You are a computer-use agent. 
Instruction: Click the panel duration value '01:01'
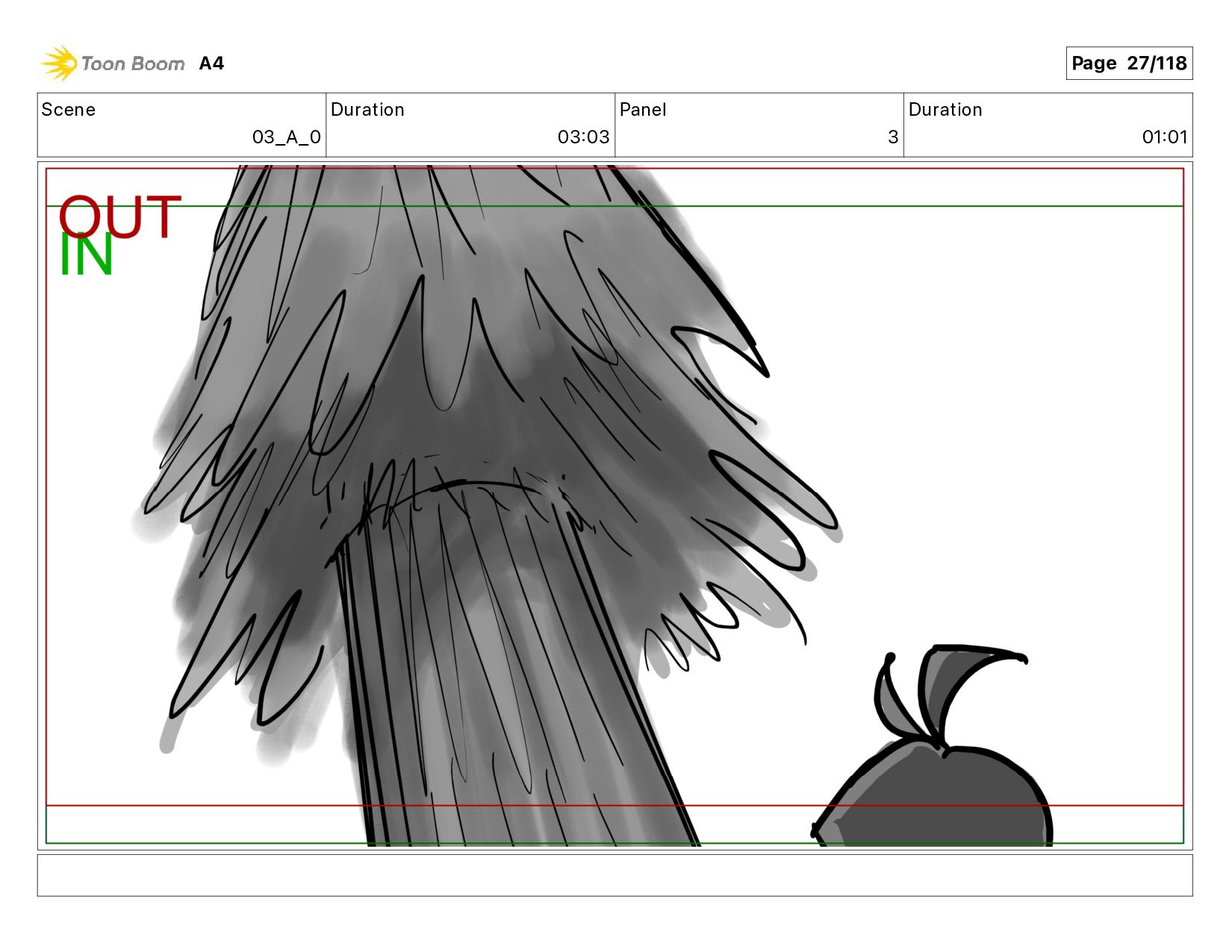click(x=1164, y=137)
